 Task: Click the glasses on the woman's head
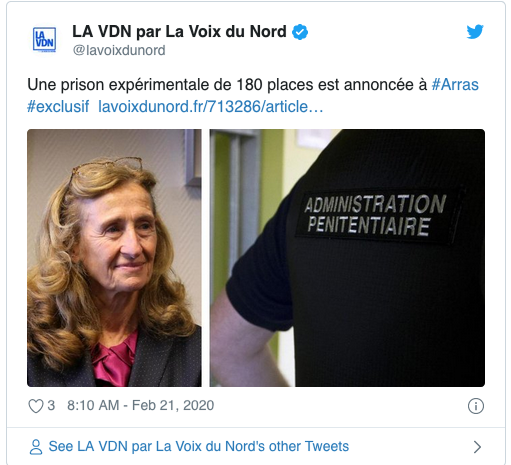[106, 168]
